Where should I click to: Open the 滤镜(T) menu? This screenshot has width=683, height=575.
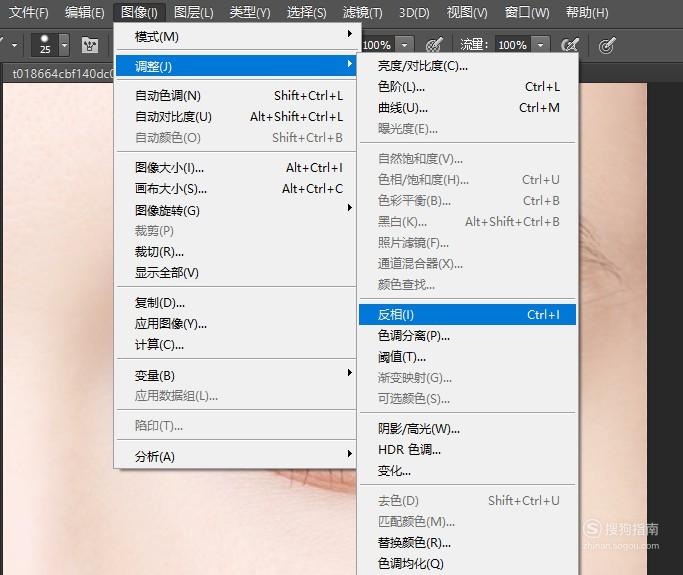coord(362,12)
